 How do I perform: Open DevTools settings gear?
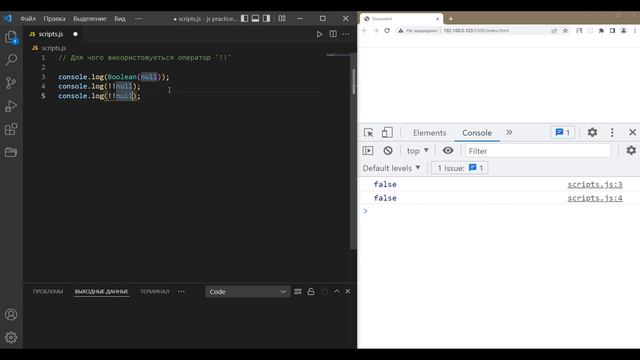coord(592,132)
